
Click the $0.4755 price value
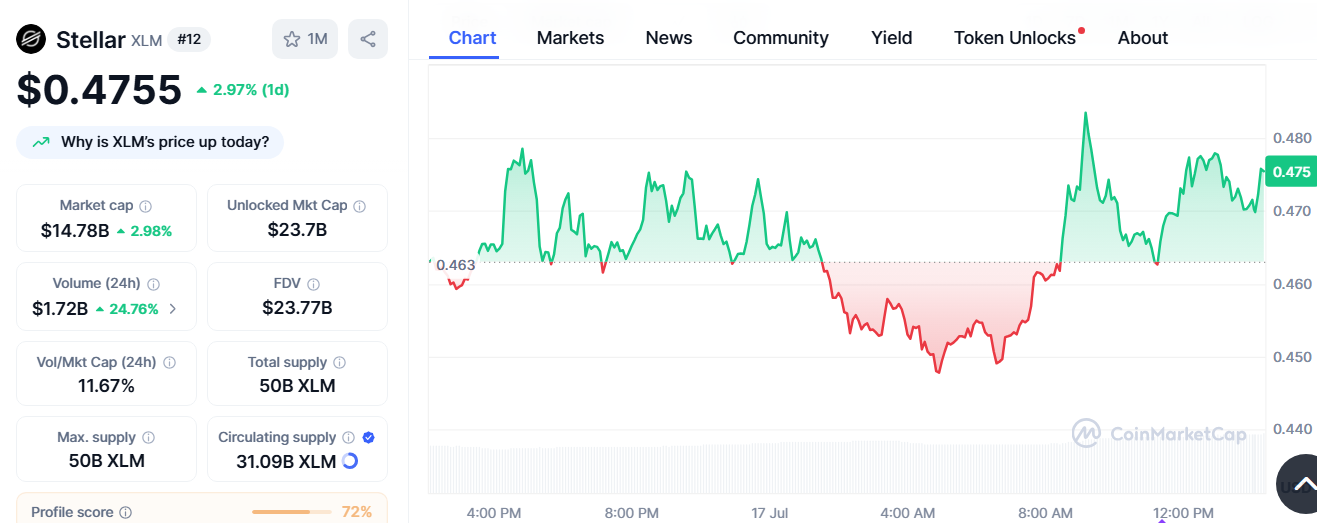[x=99, y=90]
